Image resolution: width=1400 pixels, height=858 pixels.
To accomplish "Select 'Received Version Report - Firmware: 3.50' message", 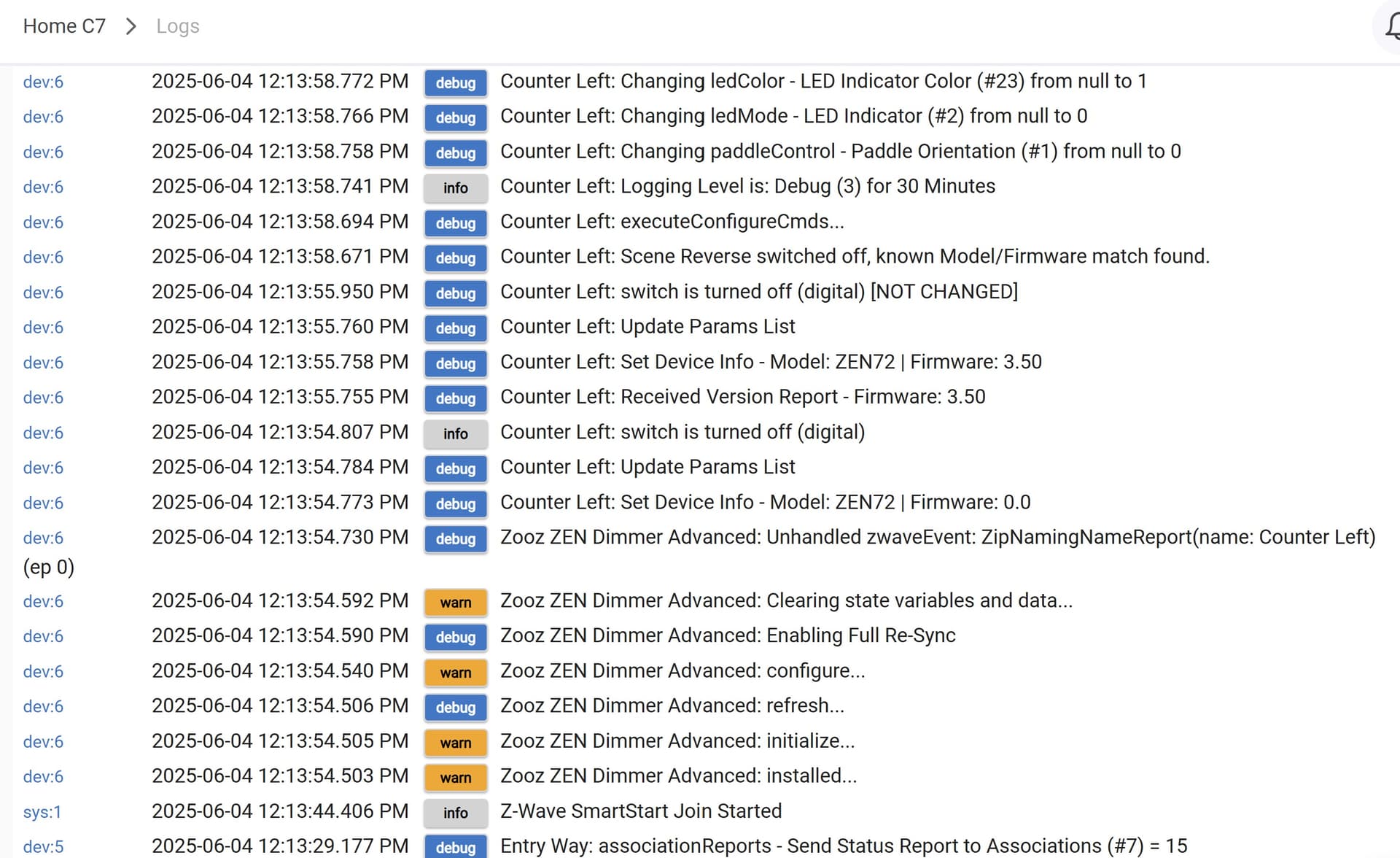I will tap(743, 396).
